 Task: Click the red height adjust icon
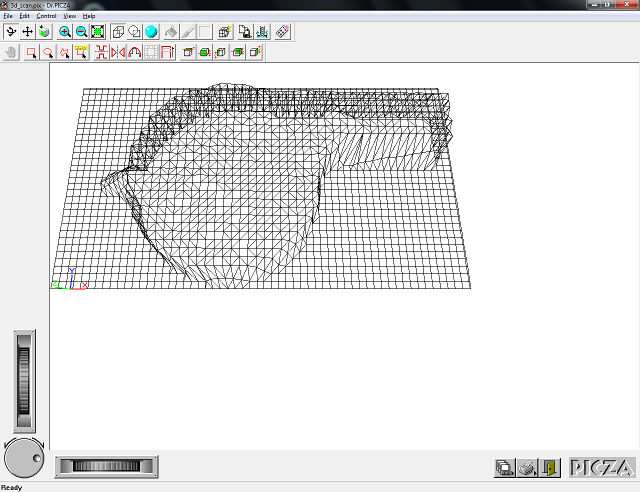point(167,52)
